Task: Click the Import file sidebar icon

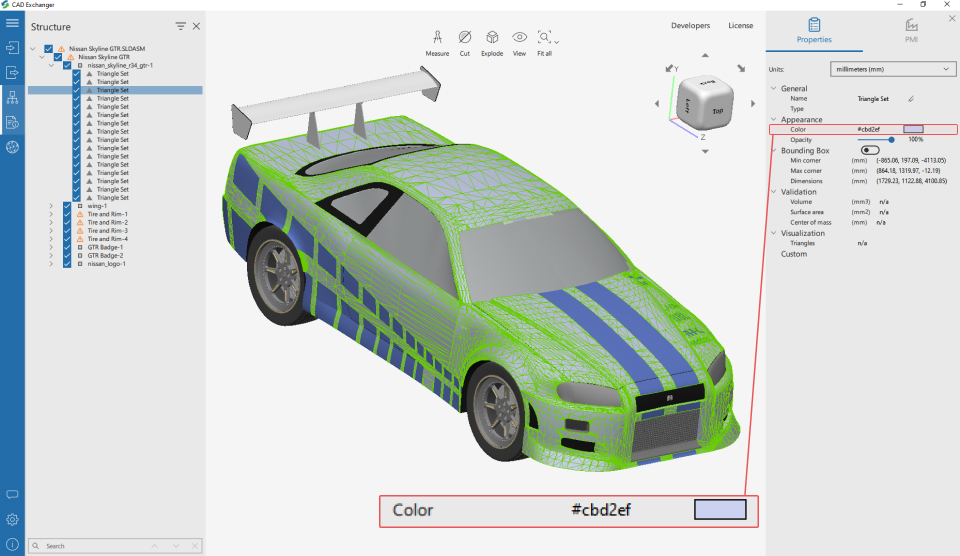Action: click(12, 47)
